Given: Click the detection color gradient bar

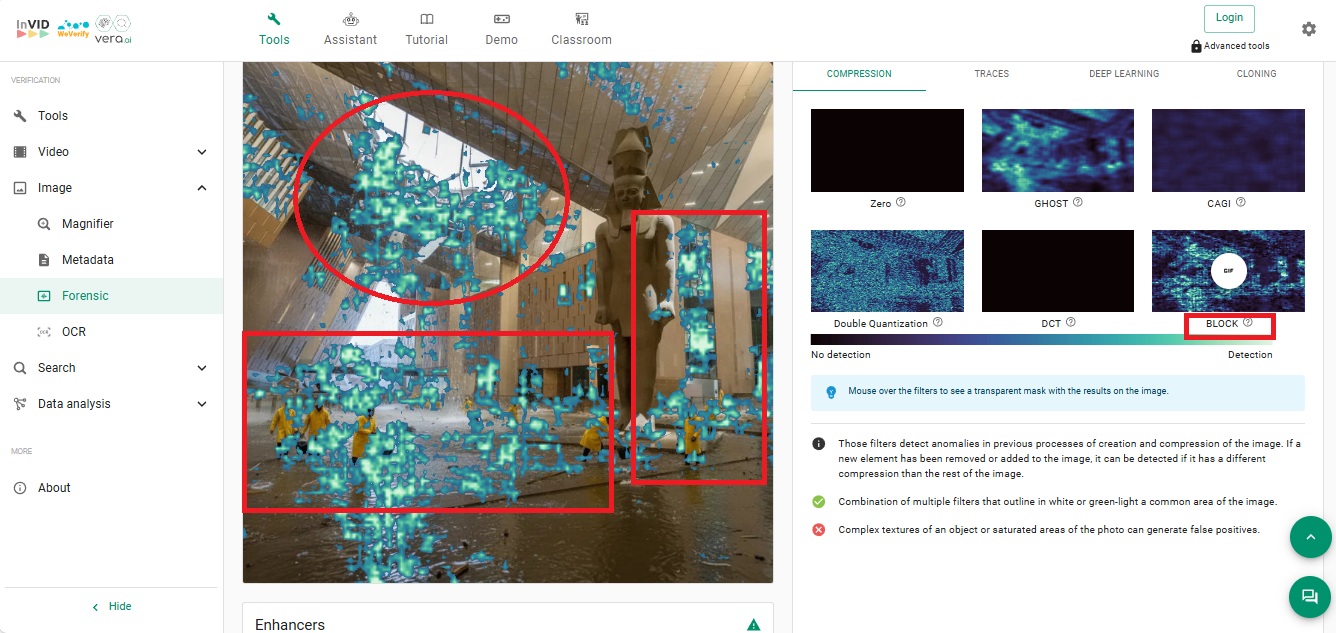Looking at the screenshot, I should pyautogui.click(x=1040, y=340).
